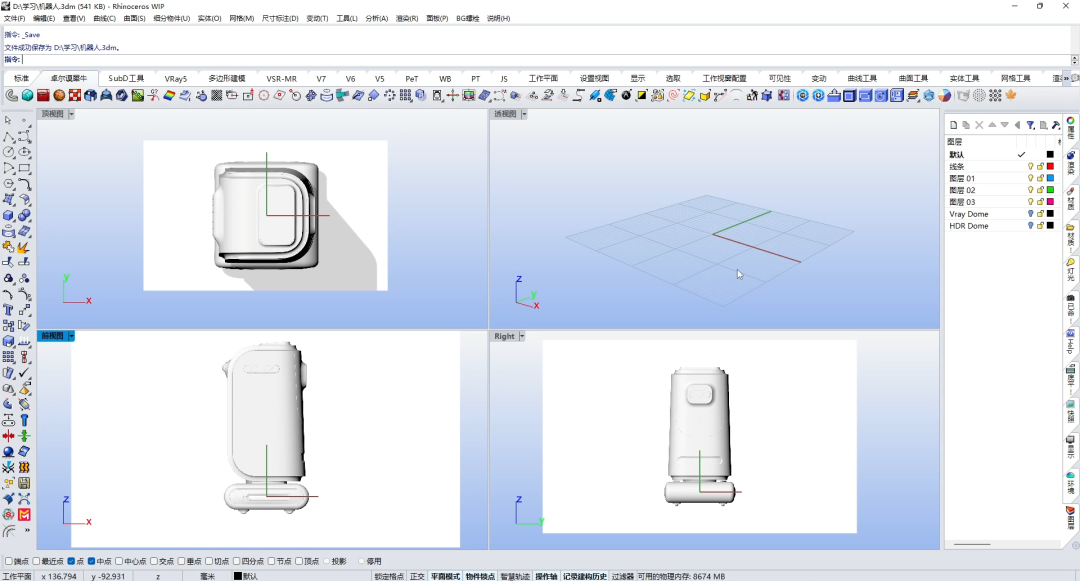Click the orange M icon in left sidebar
The height and width of the screenshot is (581, 1080).
coord(24,515)
